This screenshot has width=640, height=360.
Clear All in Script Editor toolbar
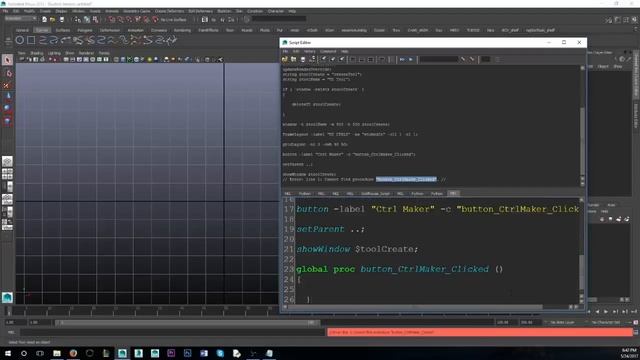pyautogui.click(x=342, y=60)
